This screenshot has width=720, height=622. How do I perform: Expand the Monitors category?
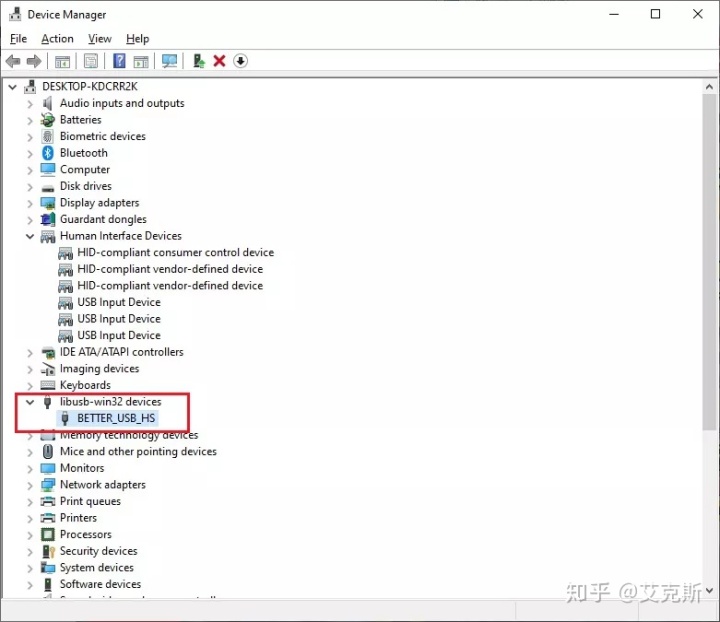pos(30,469)
